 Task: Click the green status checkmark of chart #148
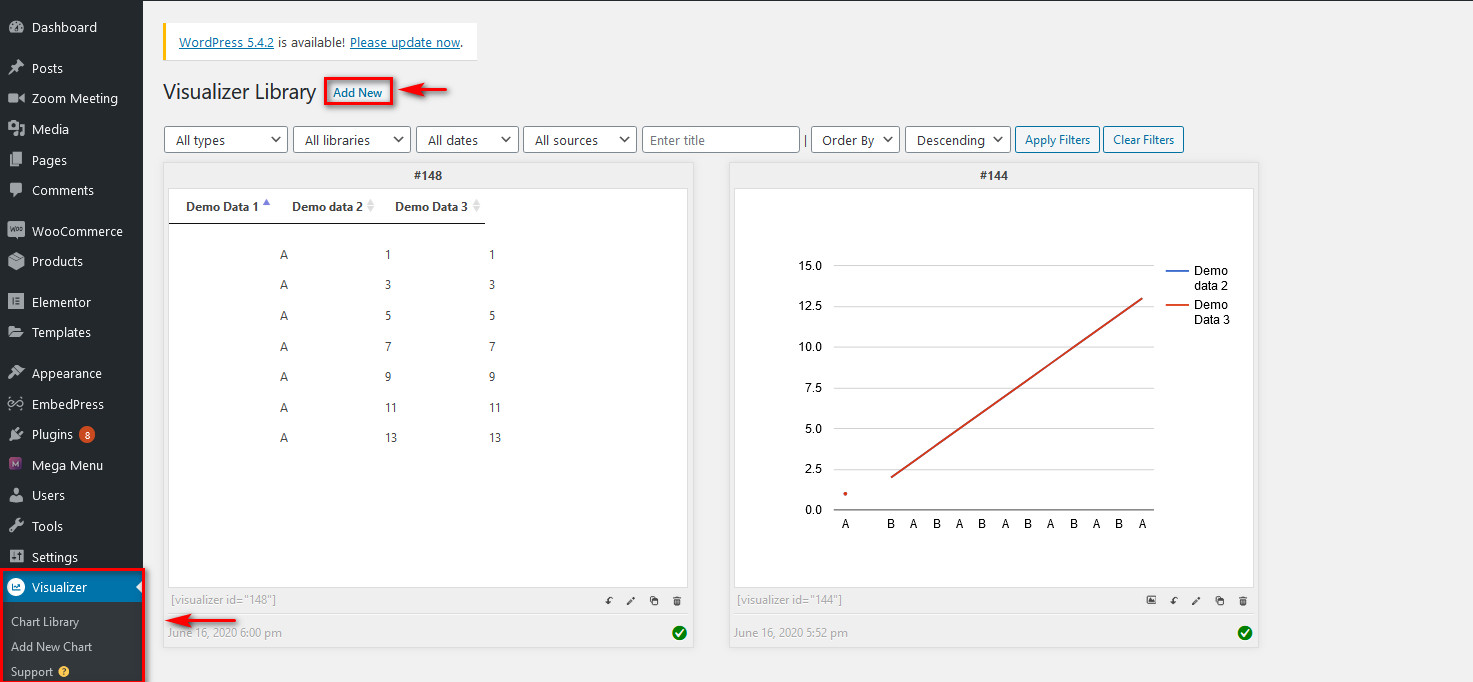(x=680, y=633)
